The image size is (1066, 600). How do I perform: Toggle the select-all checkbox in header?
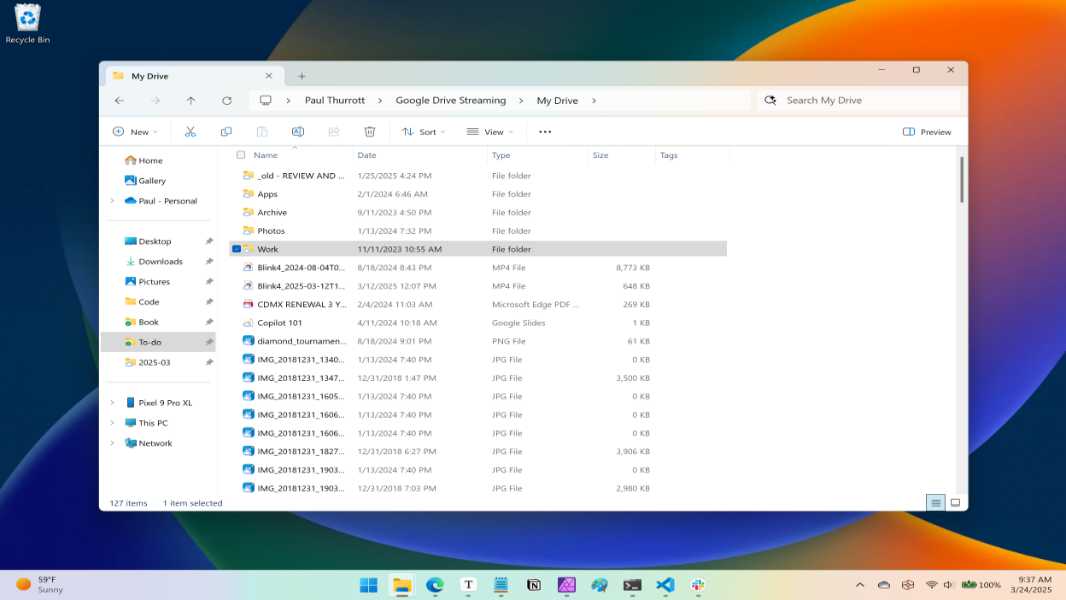coord(241,155)
